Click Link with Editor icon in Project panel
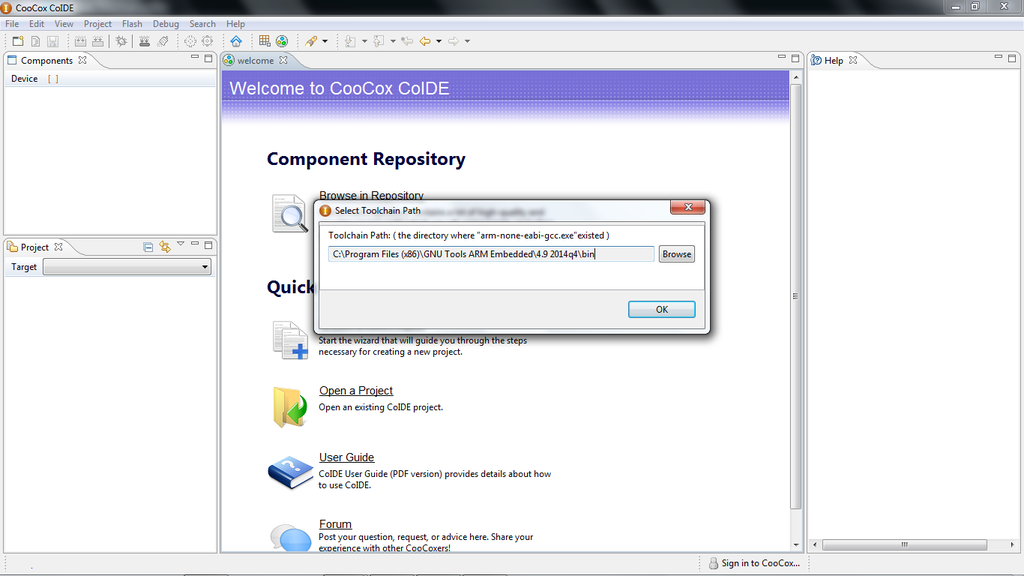This screenshot has height=576, width=1024. tap(165, 247)
